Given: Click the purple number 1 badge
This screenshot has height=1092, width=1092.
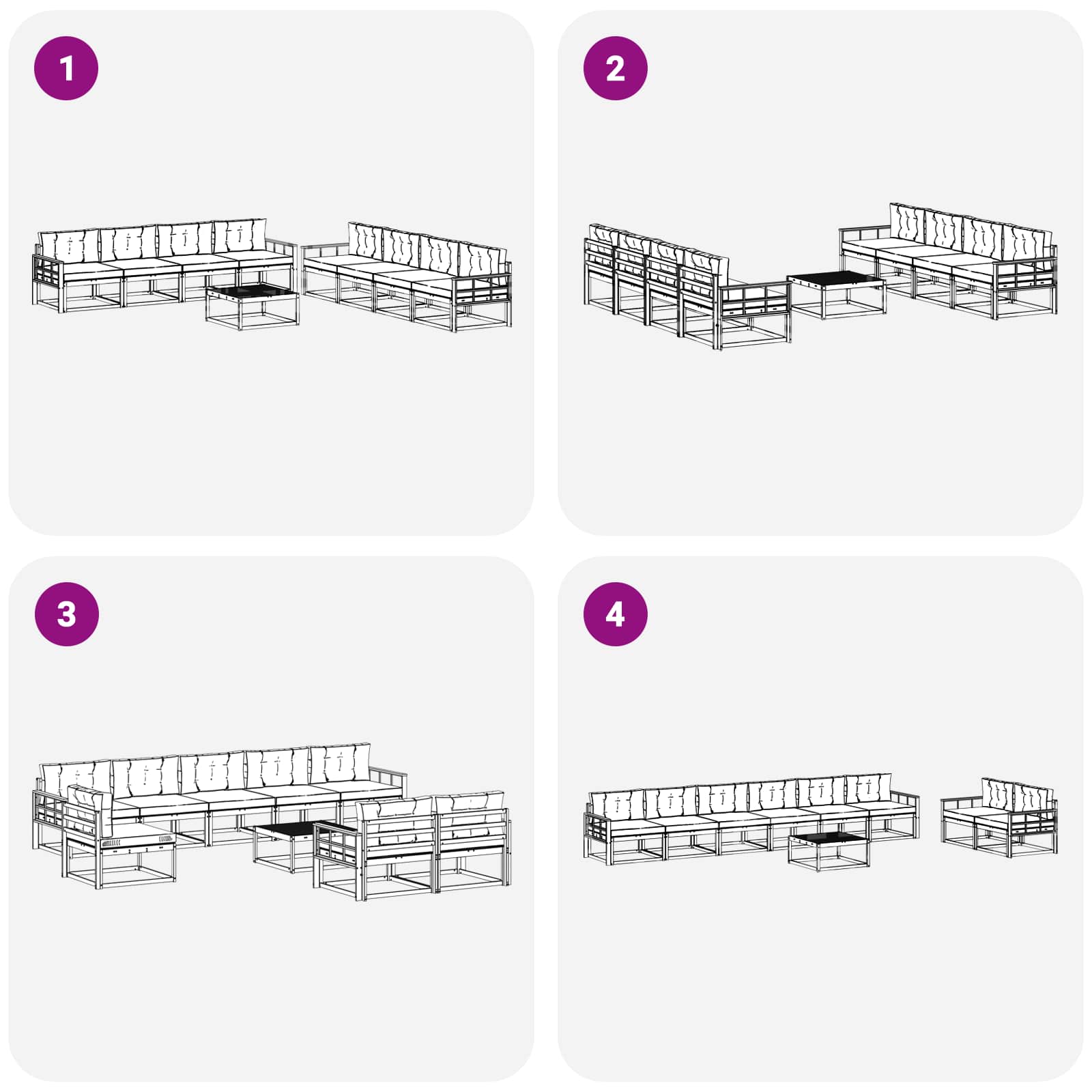Looking at the screenshot, I should [x=66, y=68].
